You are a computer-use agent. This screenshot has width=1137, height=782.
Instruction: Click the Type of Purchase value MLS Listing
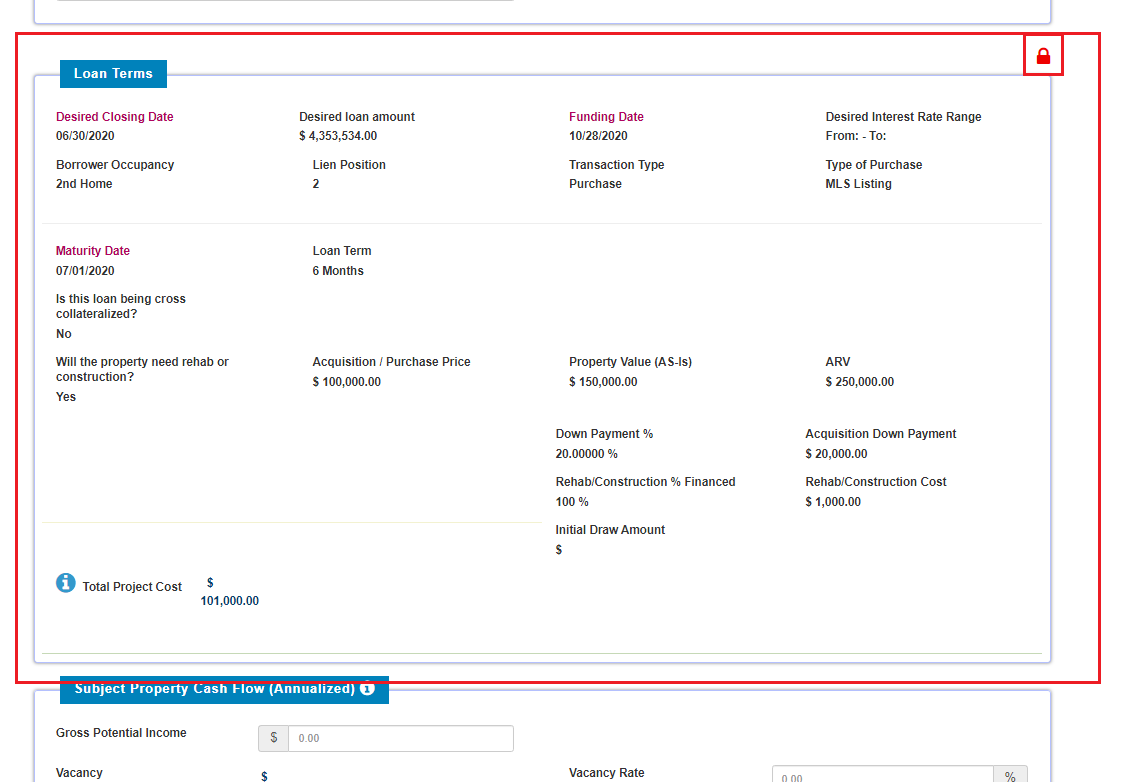[858, 184]
